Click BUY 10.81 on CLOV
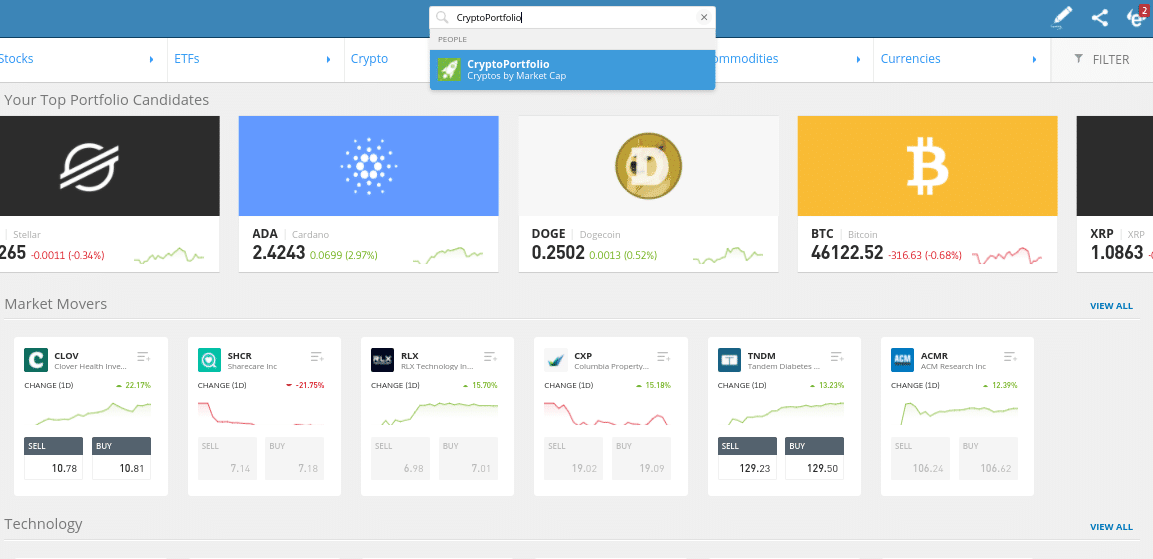Viewport: 1153px width, 559px height. coord(121,458)
